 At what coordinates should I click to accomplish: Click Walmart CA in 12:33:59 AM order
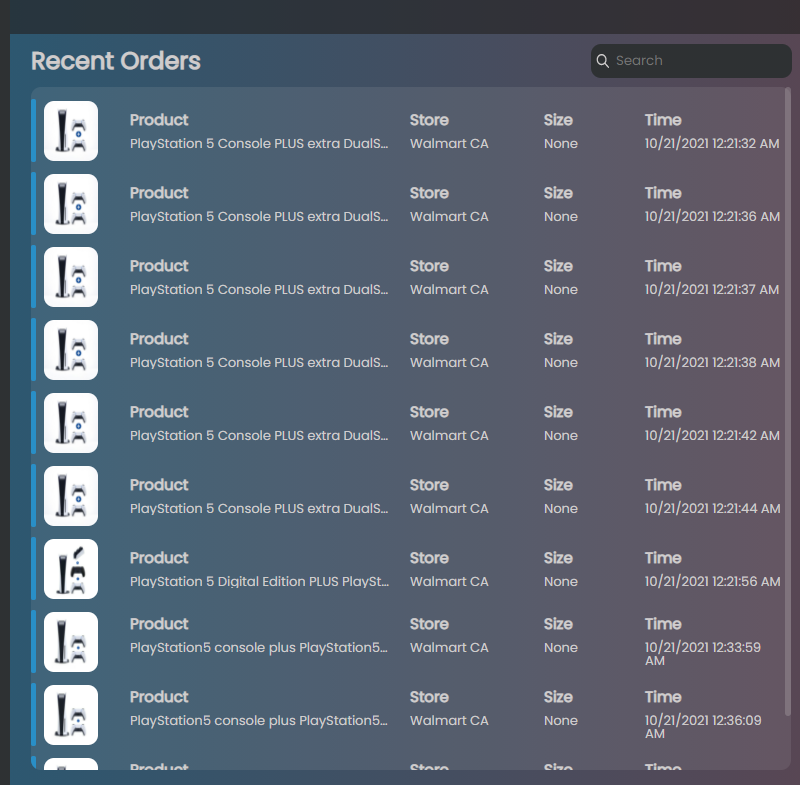point(449,647)
